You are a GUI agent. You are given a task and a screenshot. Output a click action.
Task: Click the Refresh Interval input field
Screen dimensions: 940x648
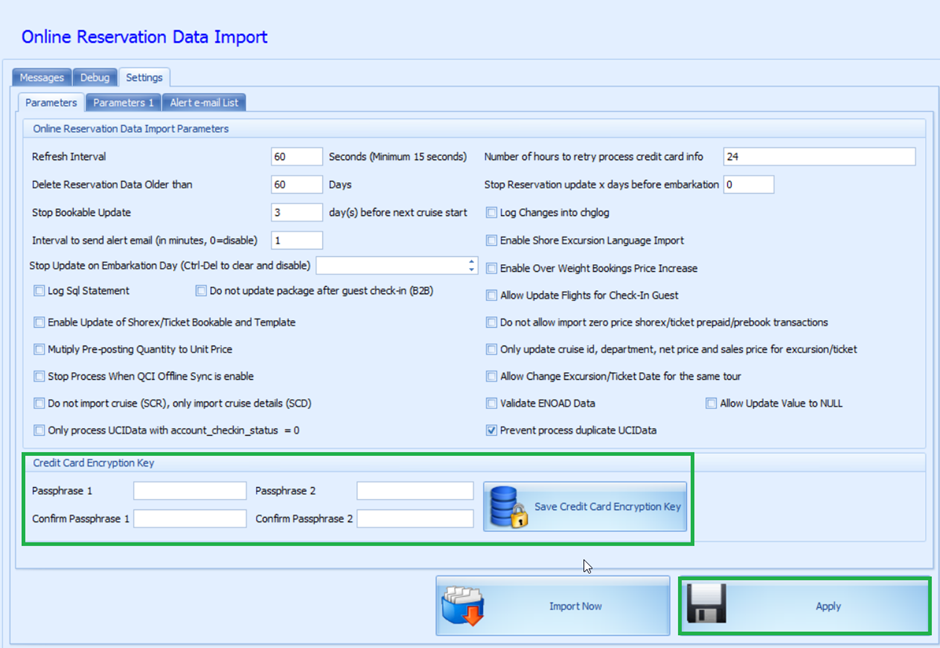click(x=296, y=156)
